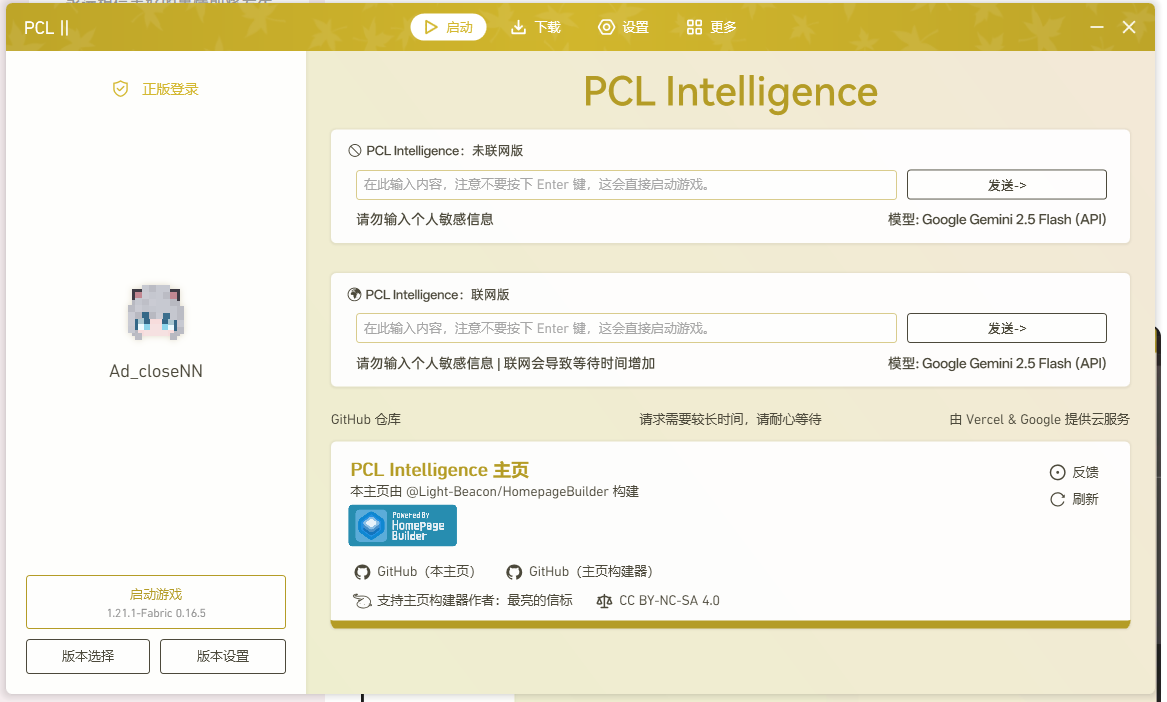Open the 设置 settings icon
The height and width of the screenshot is (702, 1167).
608,27
